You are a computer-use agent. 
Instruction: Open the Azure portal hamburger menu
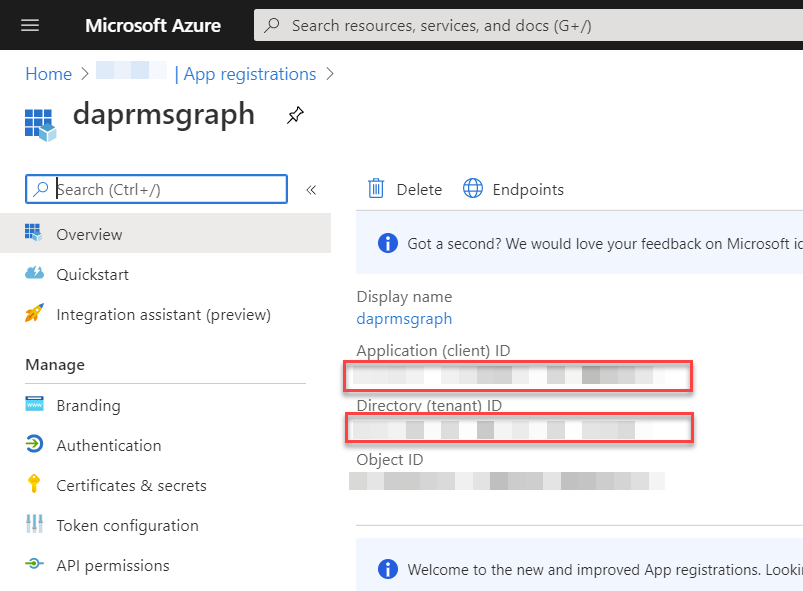30,25
